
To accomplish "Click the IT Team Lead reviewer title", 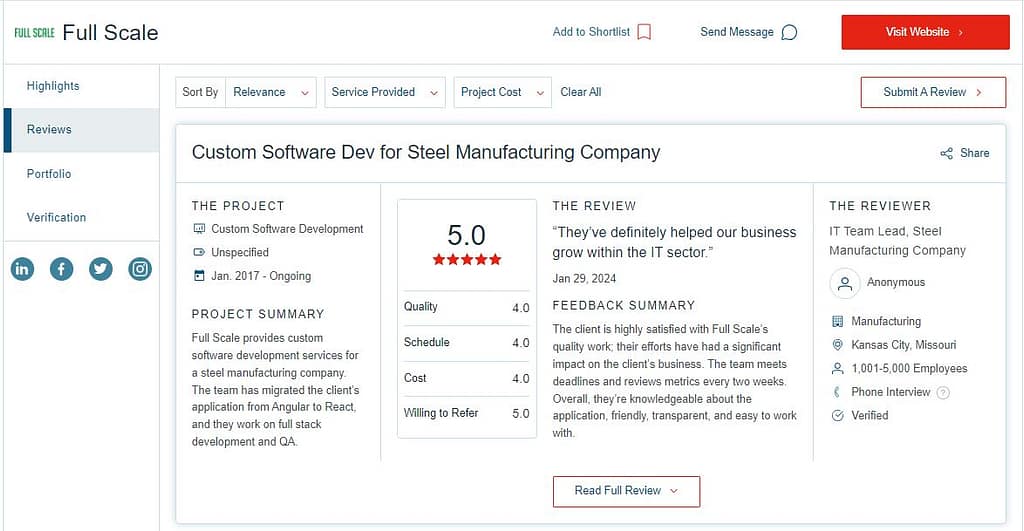I will (x=897, y=241).
